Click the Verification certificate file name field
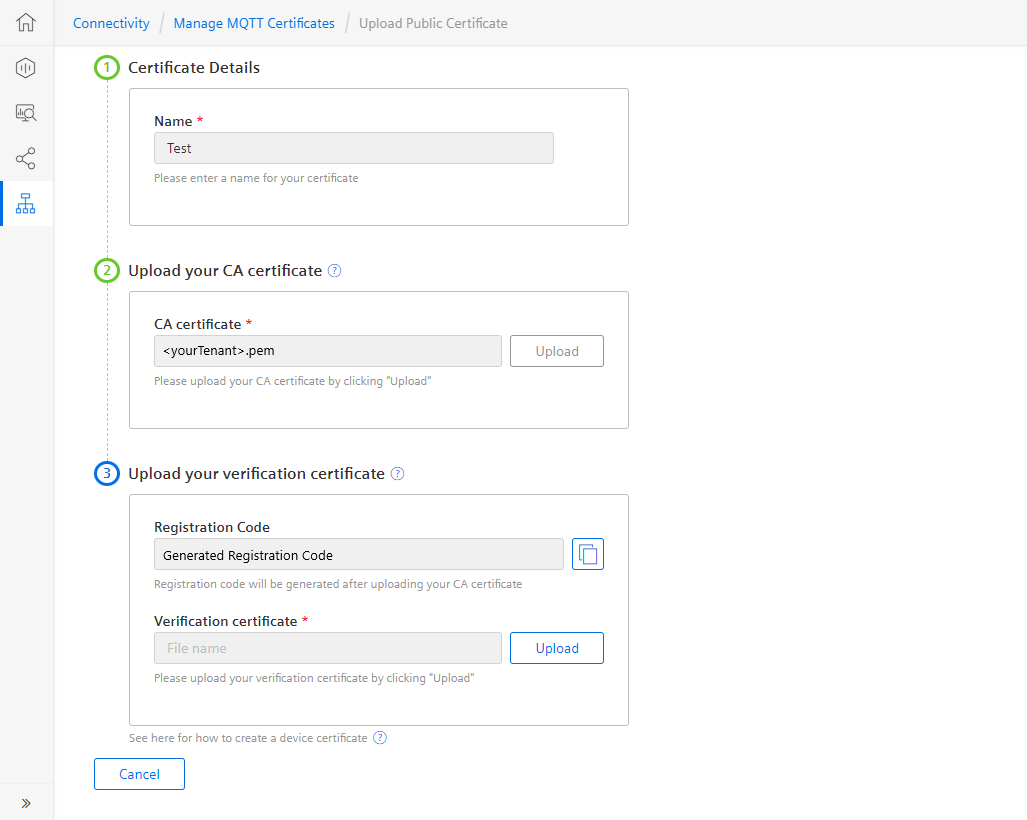The height and width of the screenshot is (820, 1027). coord(327,648)
